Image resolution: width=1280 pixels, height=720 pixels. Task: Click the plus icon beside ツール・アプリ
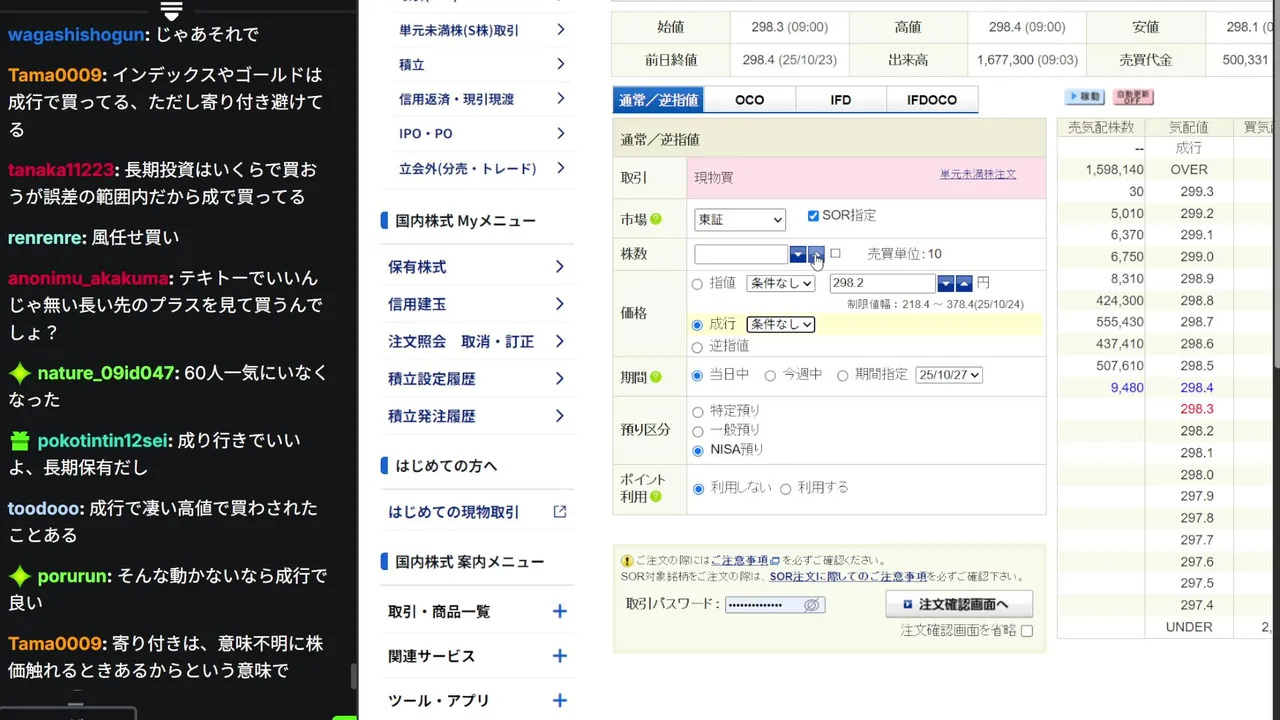tap(560, 700)
